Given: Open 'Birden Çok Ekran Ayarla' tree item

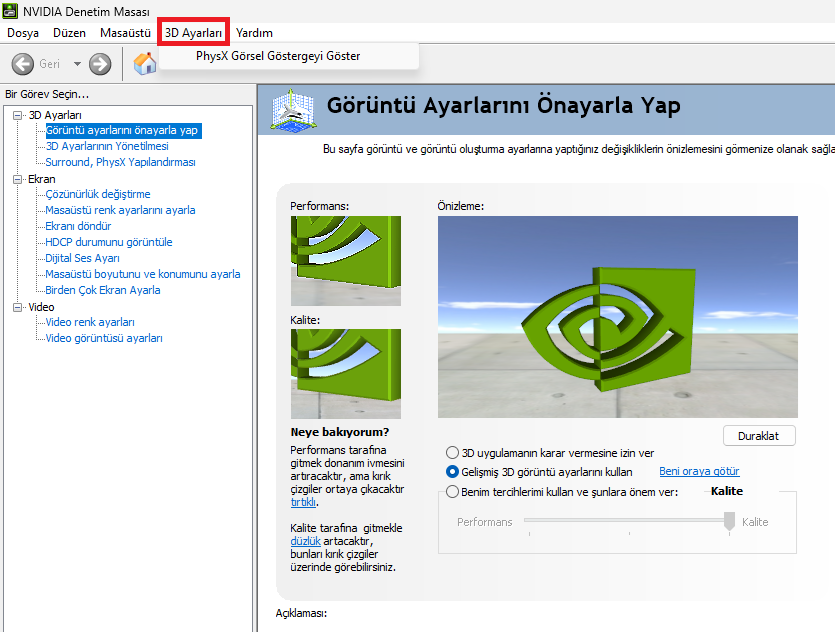Looking at the screenshot, I should (x=103, y=290).
